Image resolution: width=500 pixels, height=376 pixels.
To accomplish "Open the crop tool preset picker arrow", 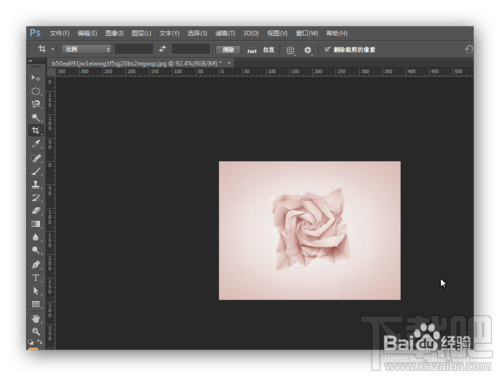I will click(53, 49).
